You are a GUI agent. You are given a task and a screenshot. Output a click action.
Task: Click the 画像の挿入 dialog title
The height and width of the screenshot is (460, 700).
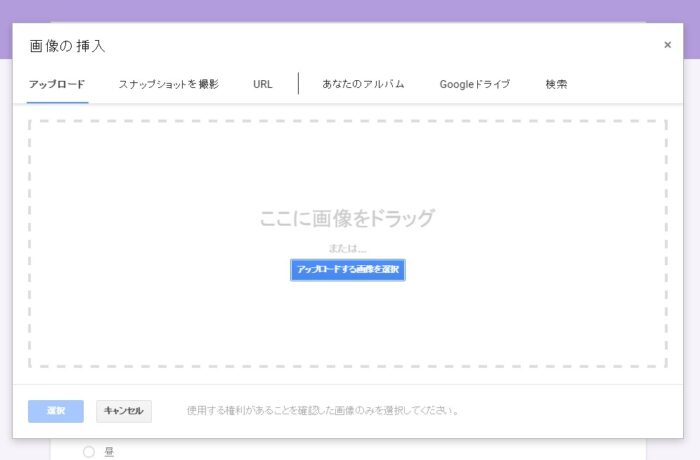coord(67,46)
